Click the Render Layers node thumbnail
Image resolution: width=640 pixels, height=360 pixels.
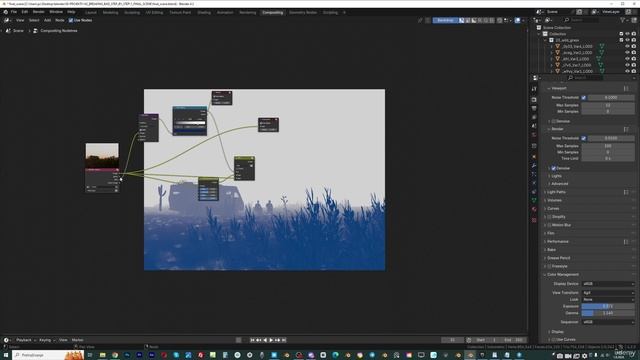(102, 155)
